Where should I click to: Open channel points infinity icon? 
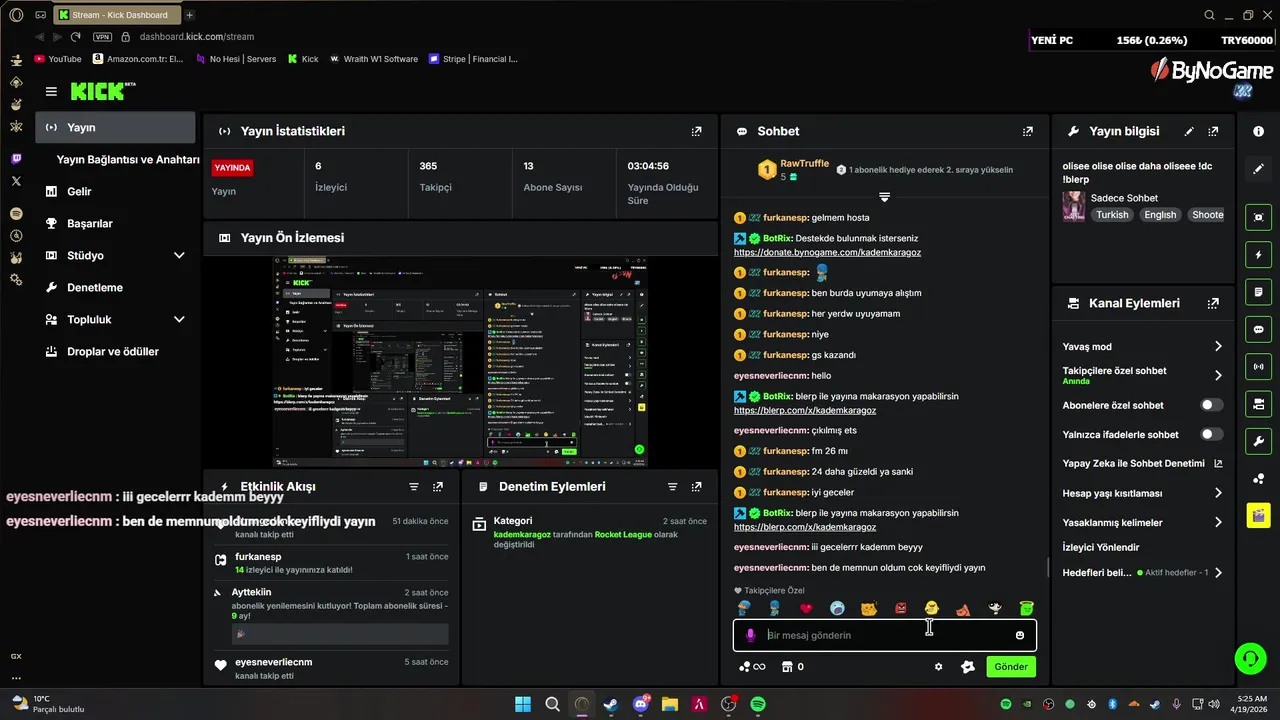tap(752, 667)
